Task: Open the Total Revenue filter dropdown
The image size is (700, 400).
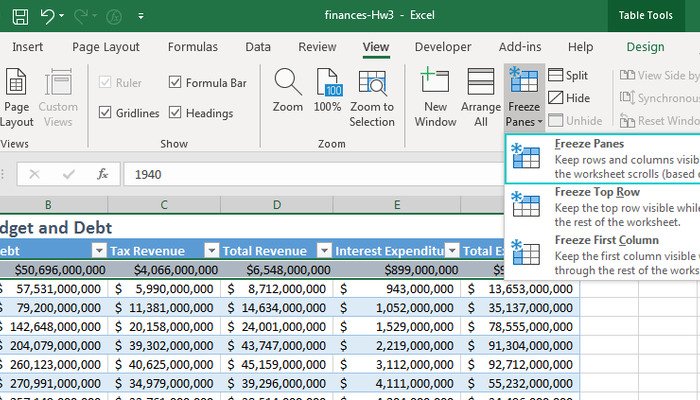Action: click(325, 250)
